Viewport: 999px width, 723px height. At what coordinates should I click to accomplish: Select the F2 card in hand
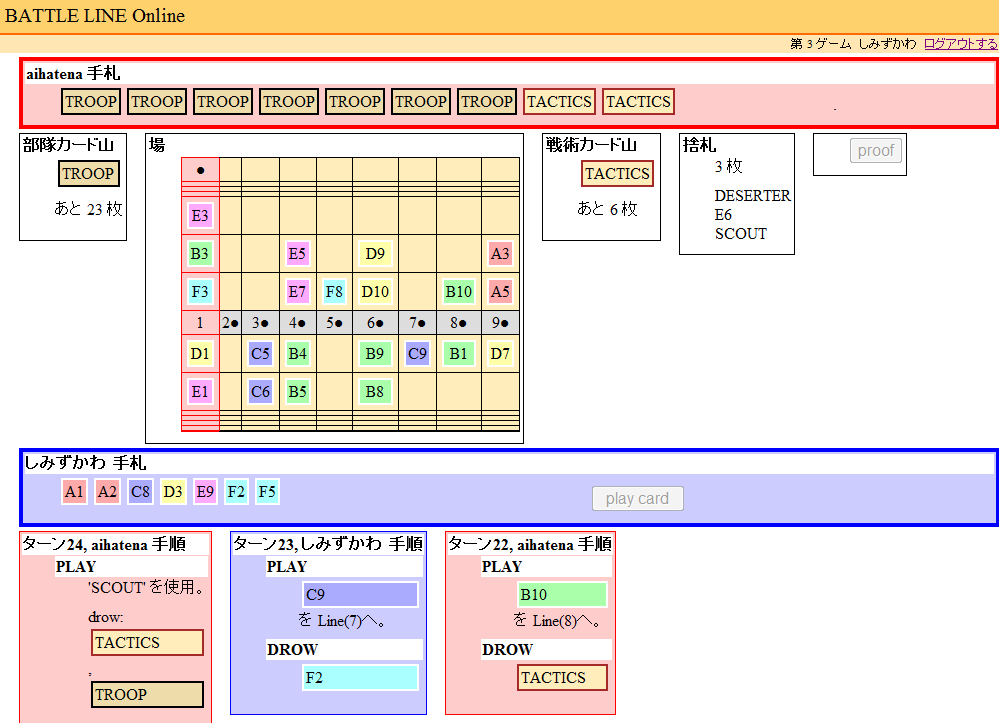pyautogui.click(x=236, y=492)
